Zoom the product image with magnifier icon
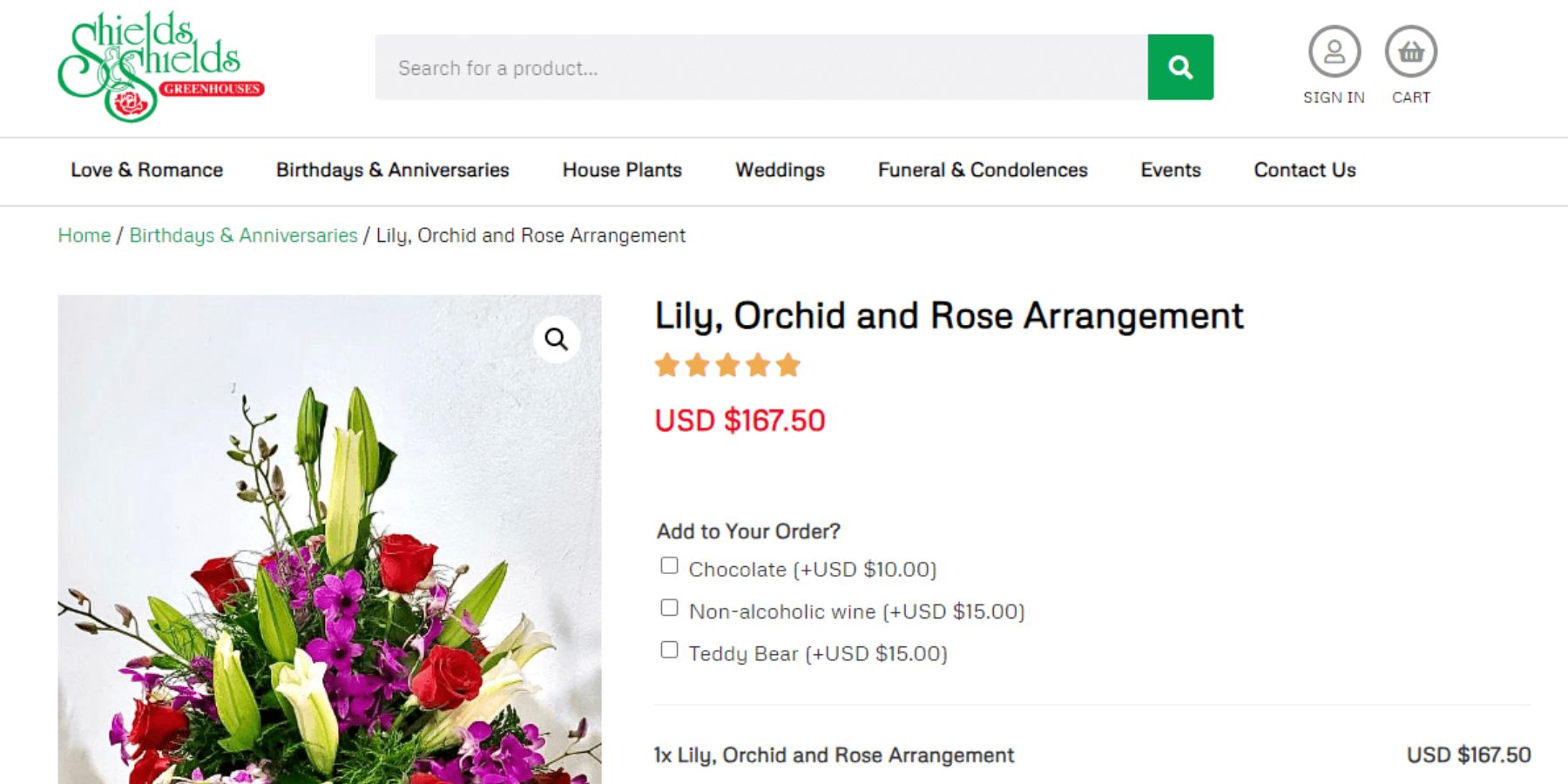Viewport: 1568px width, 784px height. click(557, 339)
